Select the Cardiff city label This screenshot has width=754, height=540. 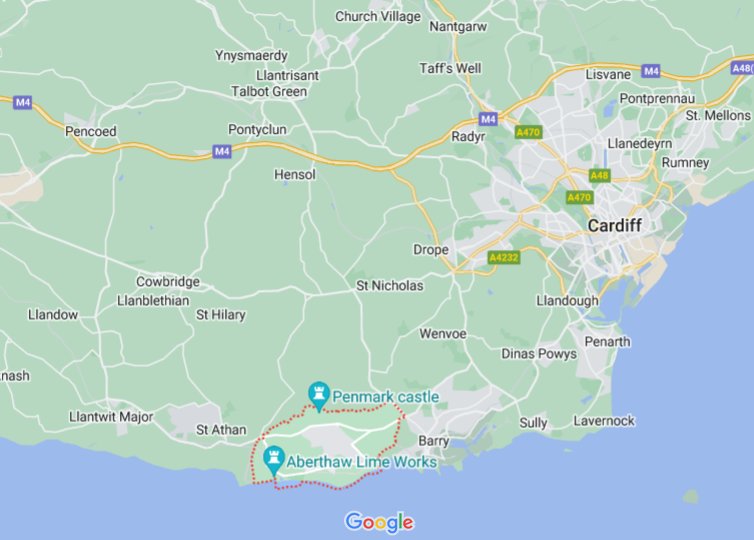(x=615, y=226)
